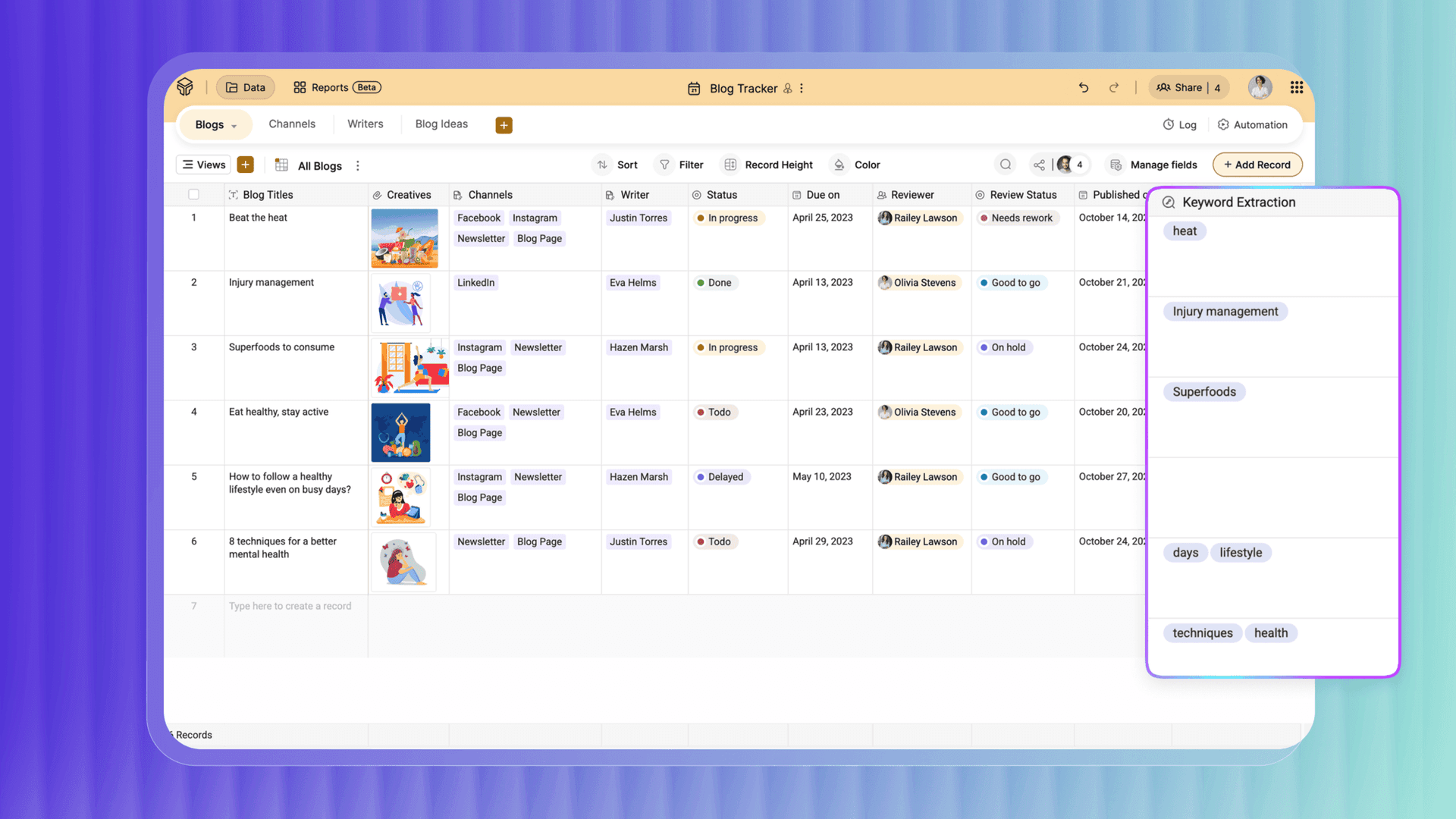Open the All Blogs view options menu

357,165
